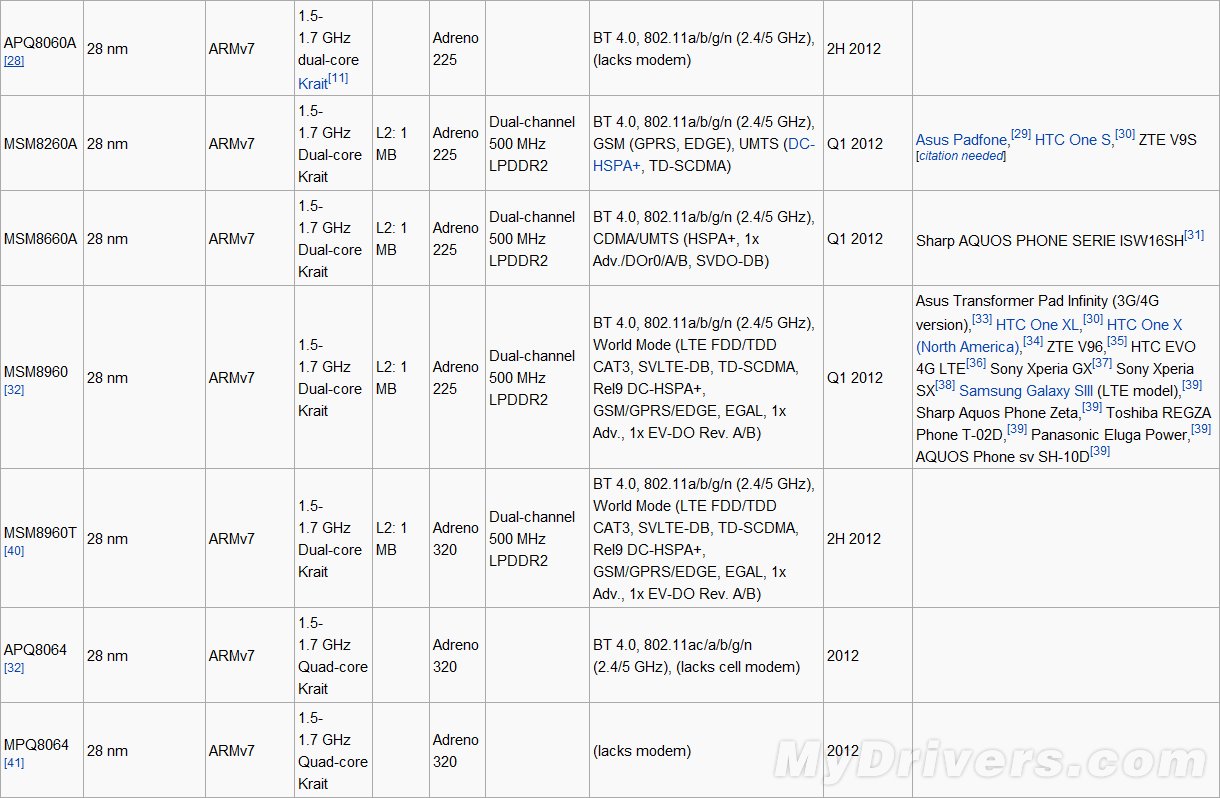Open footnote [11] next to Krait
This screenshot has width=1220, height=798.
338,79
